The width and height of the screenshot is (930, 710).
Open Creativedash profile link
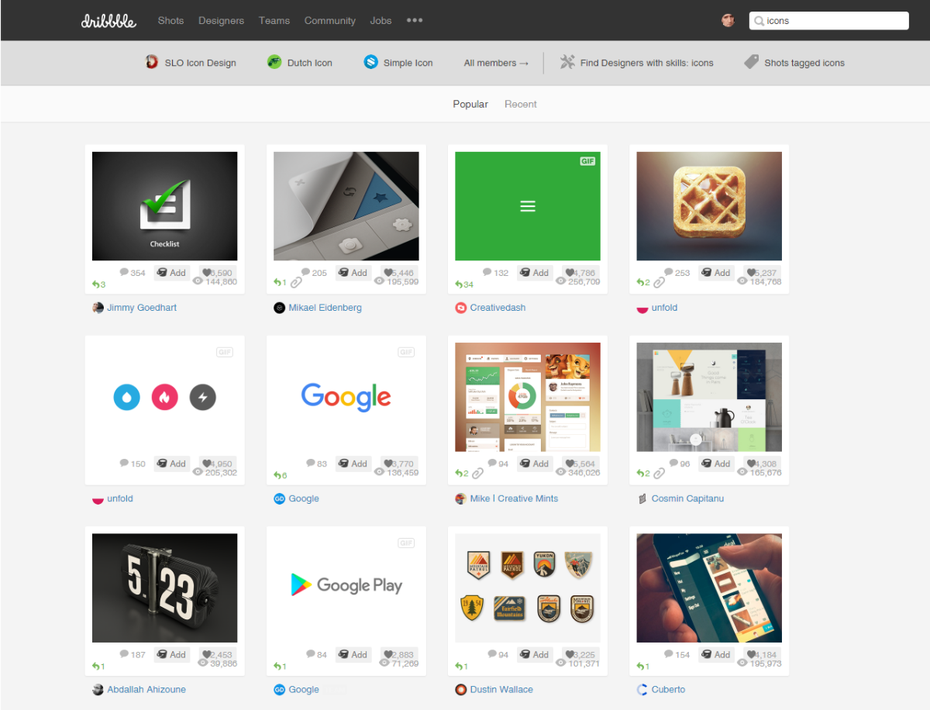498,308
